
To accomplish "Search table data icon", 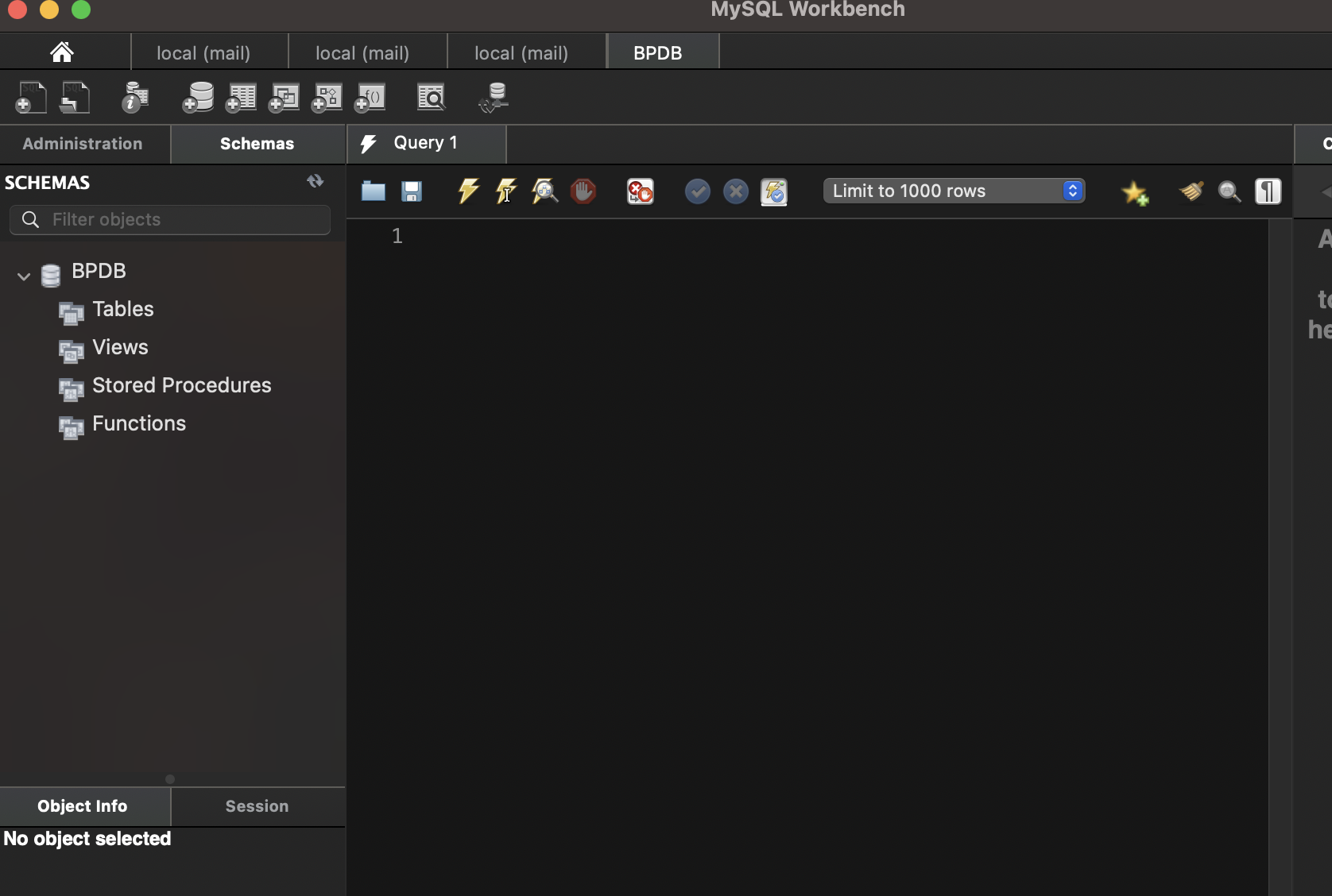I will tap(432, 98).
